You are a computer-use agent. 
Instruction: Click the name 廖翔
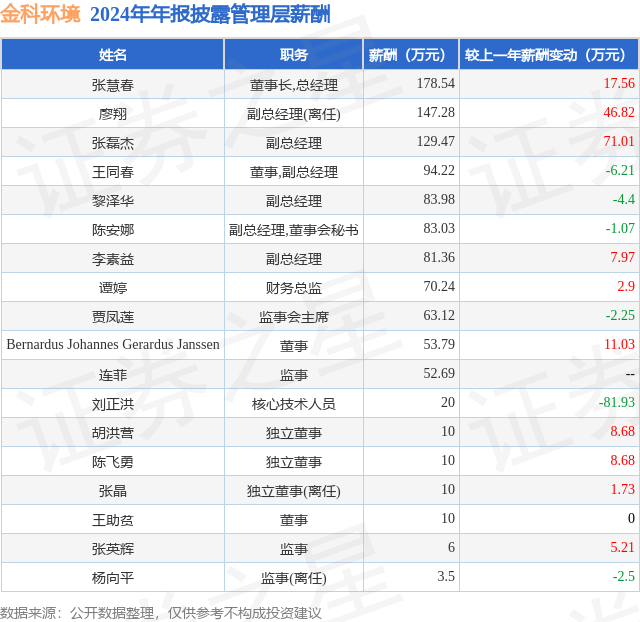pos(113,113)
